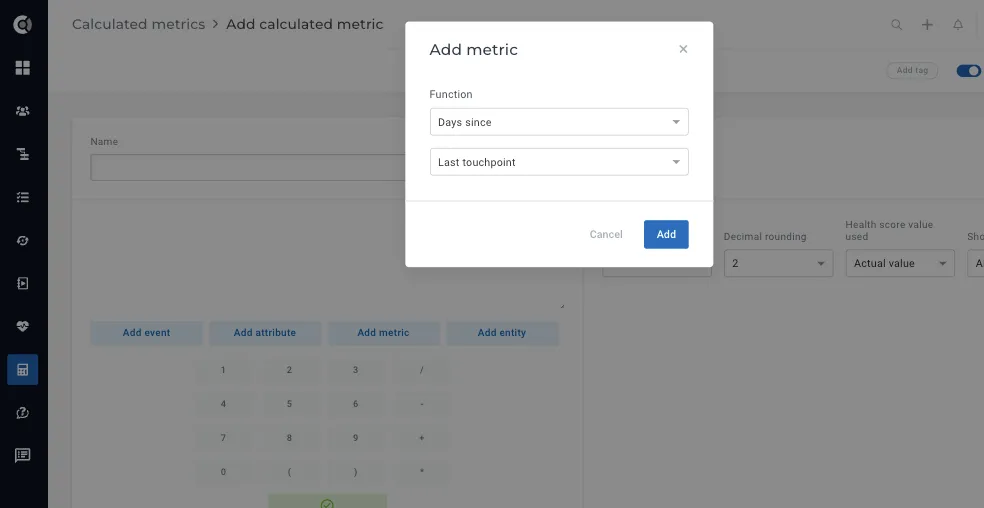Click the formula text area
The height and width of the screenshot is (508, 984).
point(327,261)
